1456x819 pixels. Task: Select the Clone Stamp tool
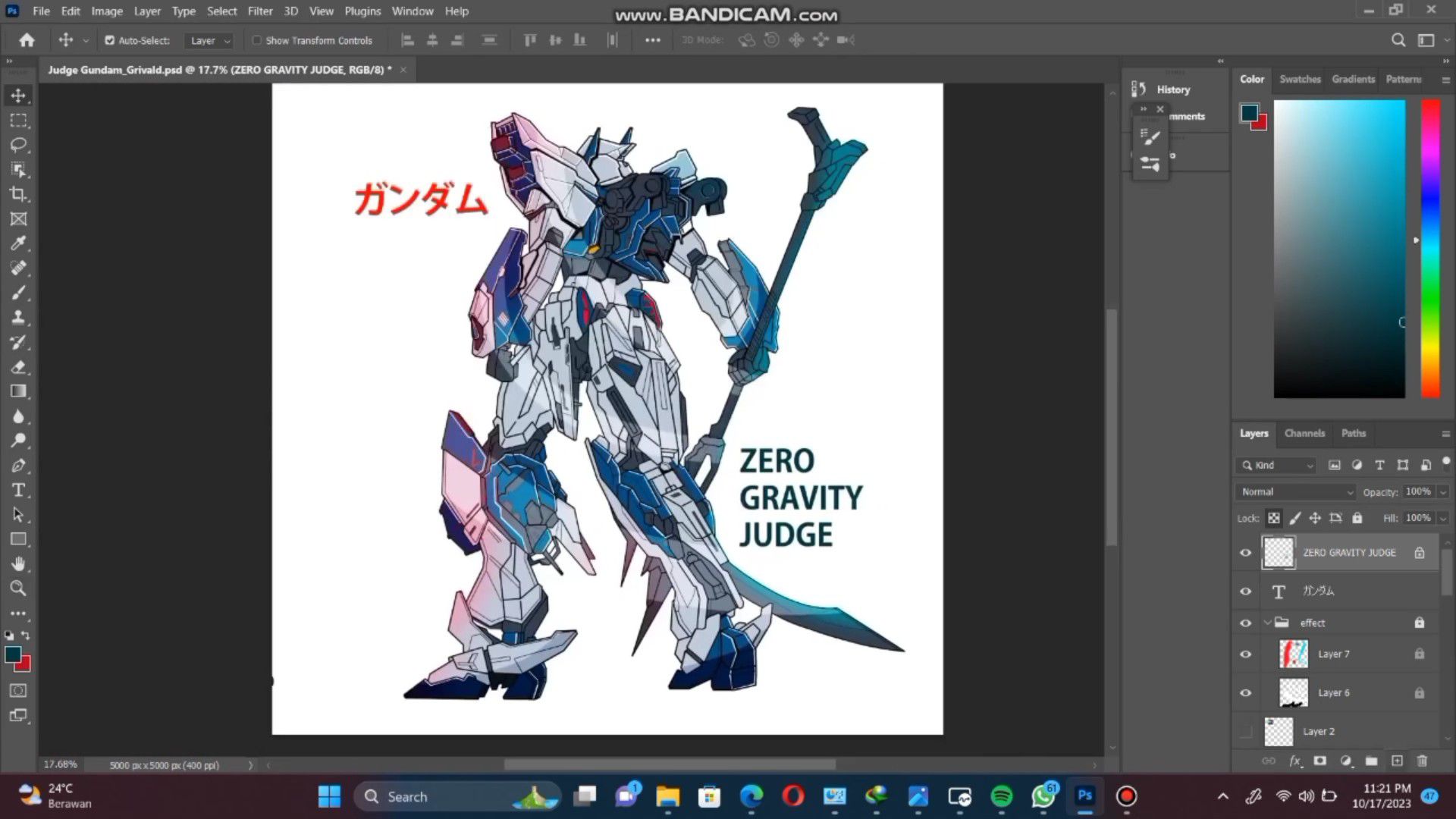(18, 317)
